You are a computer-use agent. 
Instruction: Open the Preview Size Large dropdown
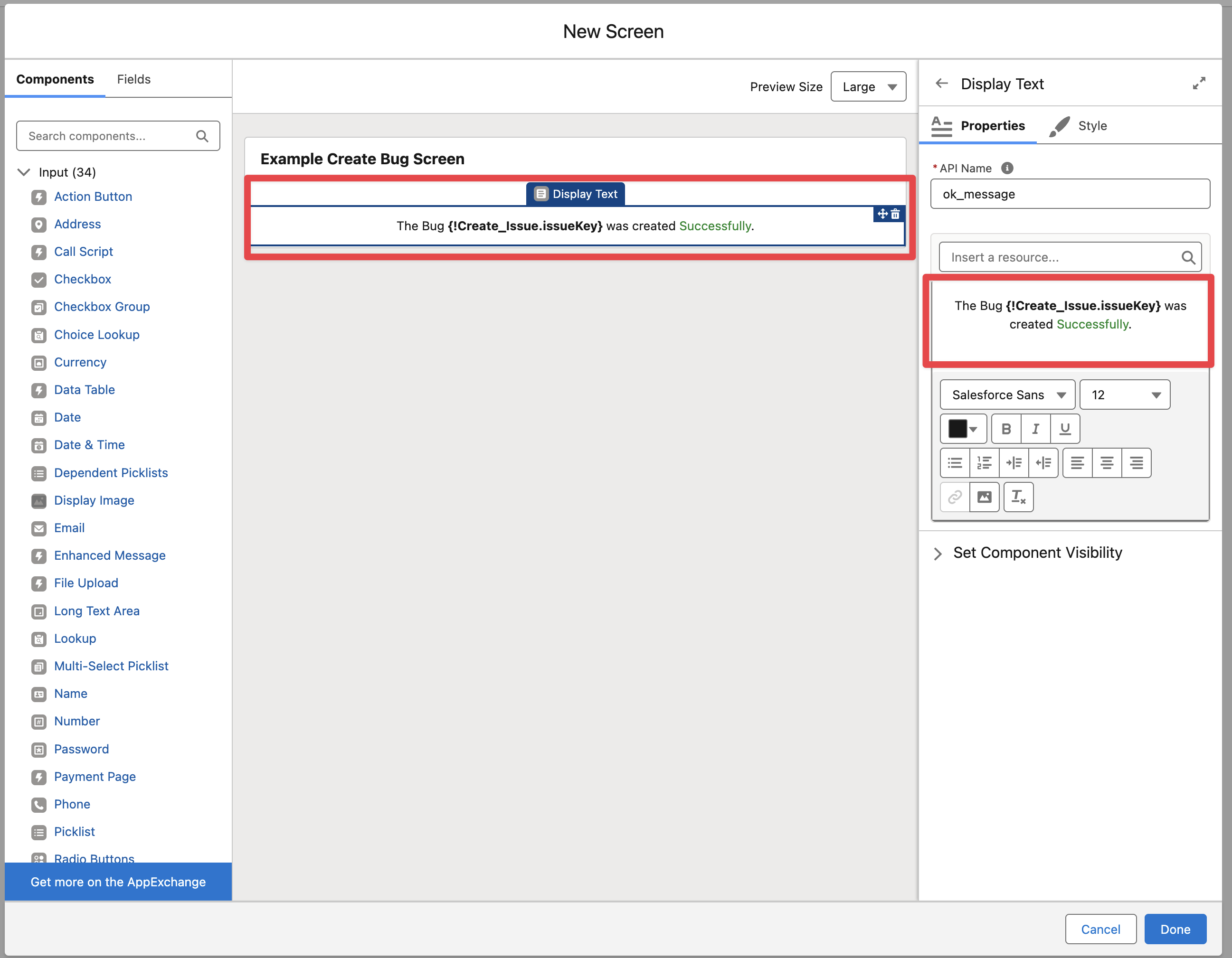[868, 87]
